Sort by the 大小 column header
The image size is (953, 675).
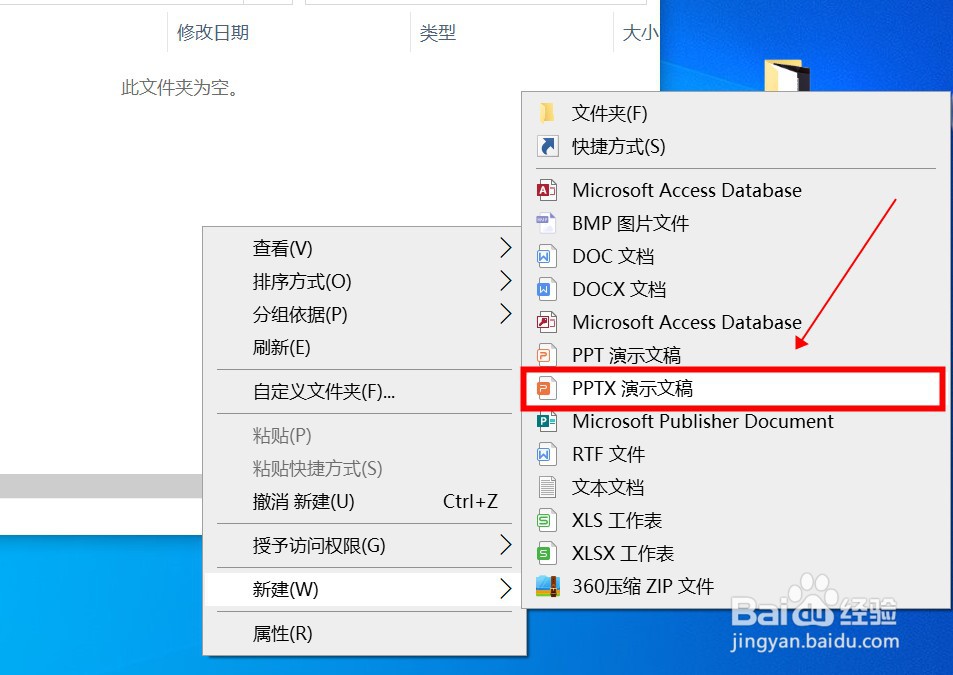(637, 32)
